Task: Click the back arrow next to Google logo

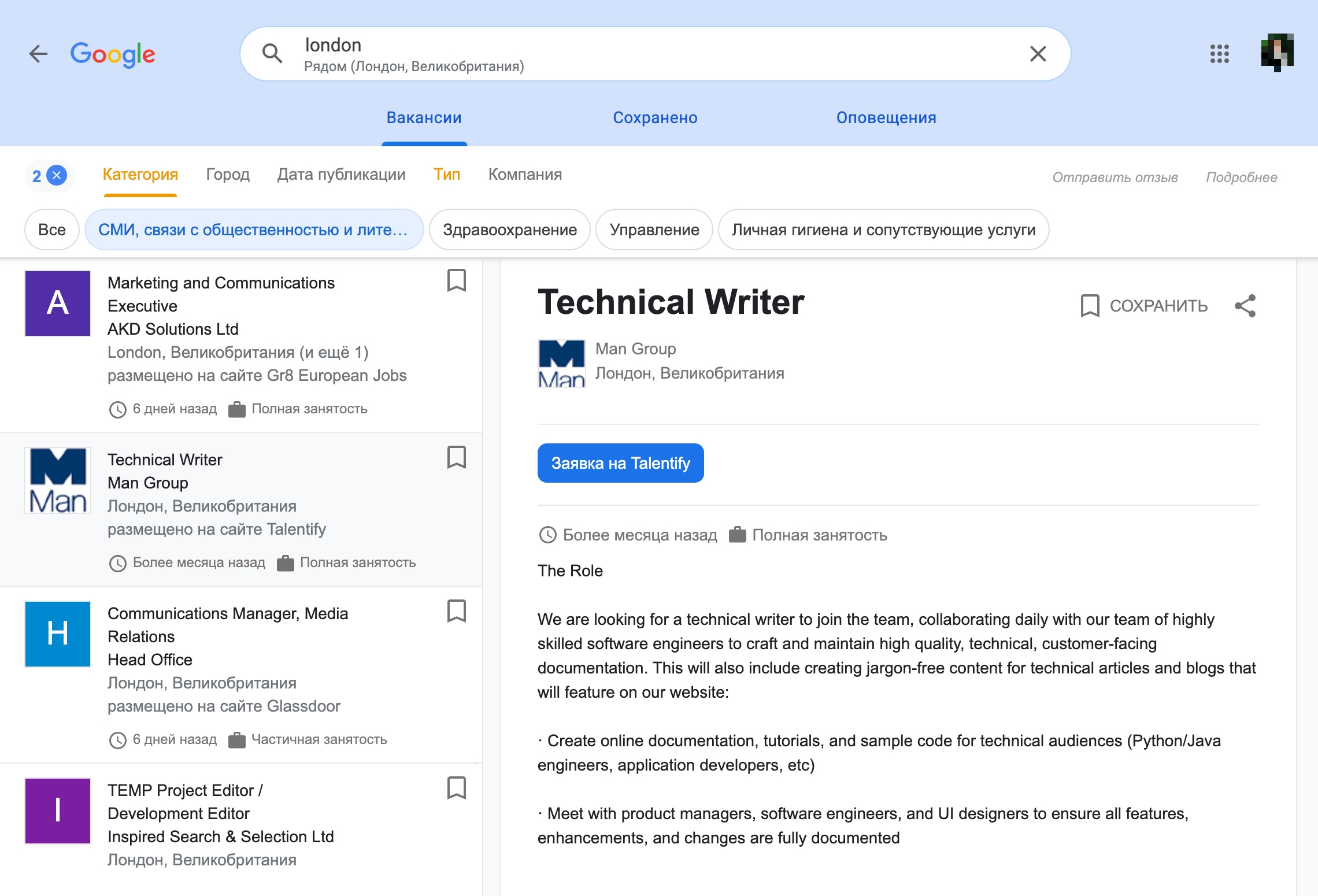Action: 39,54
